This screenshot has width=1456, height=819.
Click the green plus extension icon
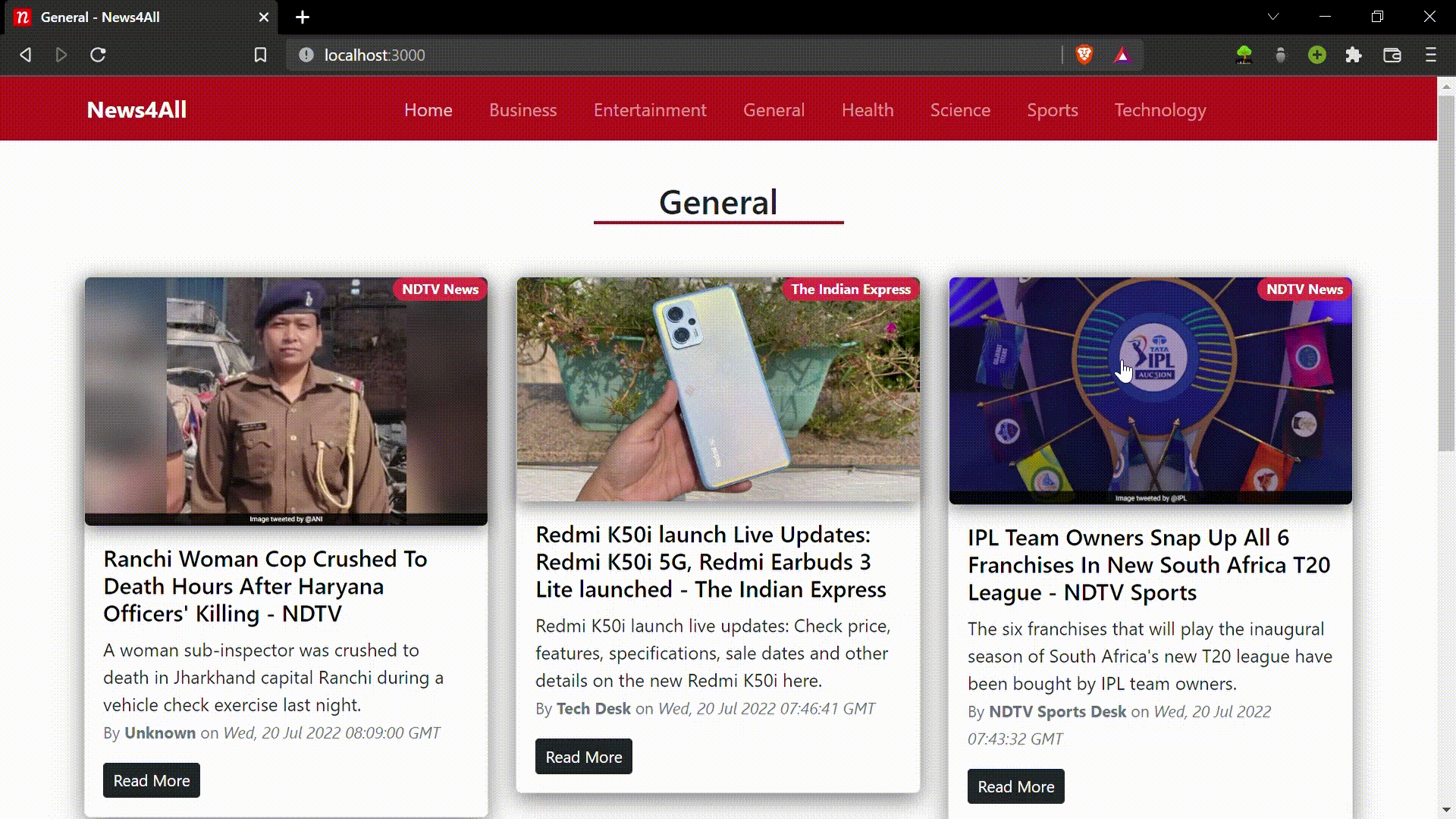[x=1317, y=55]
